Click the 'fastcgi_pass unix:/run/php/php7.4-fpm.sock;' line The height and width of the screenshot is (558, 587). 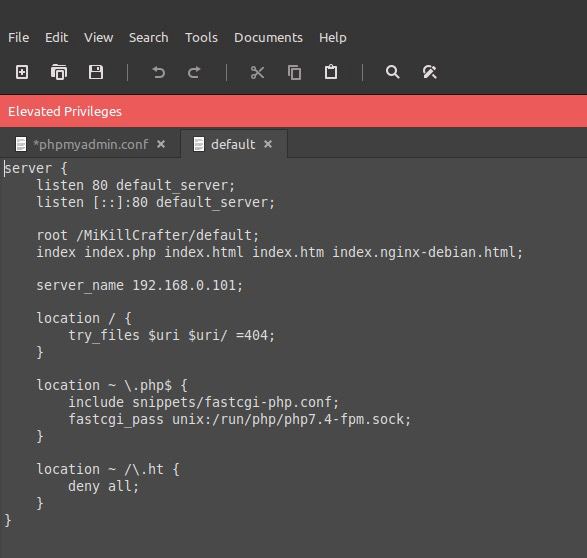pos(239,419)
